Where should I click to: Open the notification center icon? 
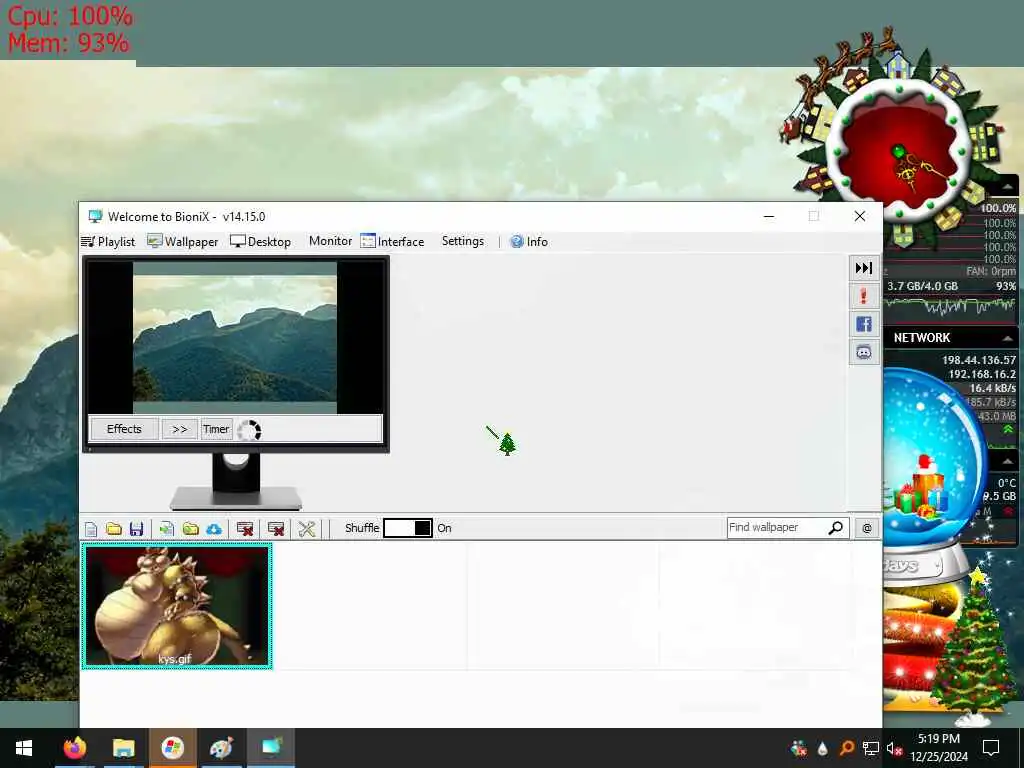tap(991, 748)
